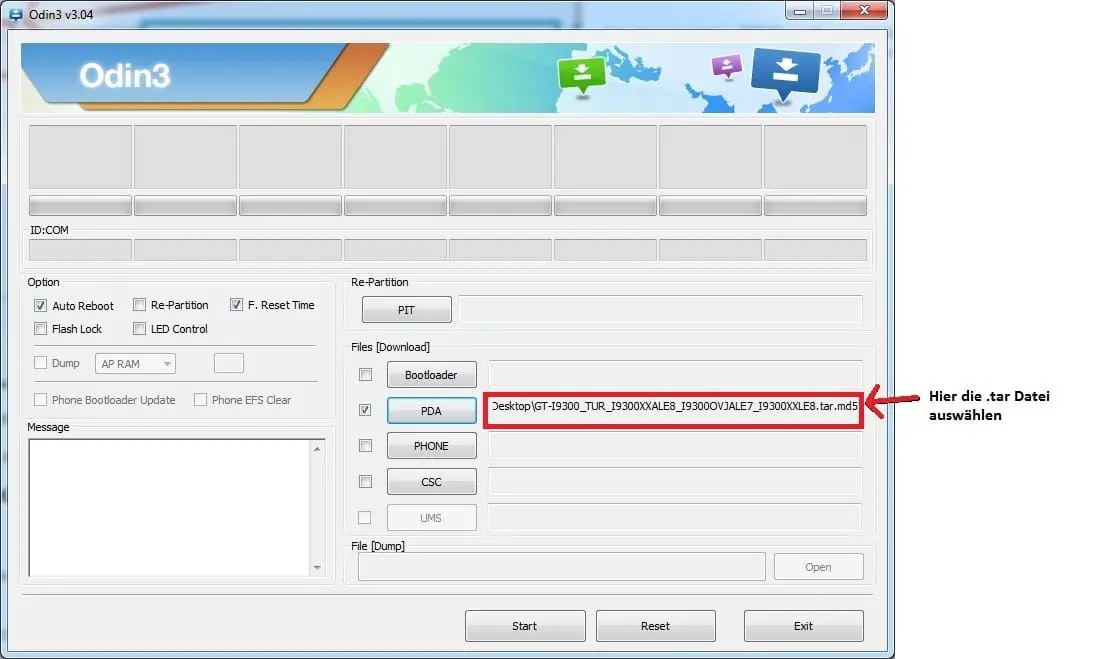This screenshot has width=1110, height=659.
Task: Click the Open button for File Dump
Action: pos(818,567)
